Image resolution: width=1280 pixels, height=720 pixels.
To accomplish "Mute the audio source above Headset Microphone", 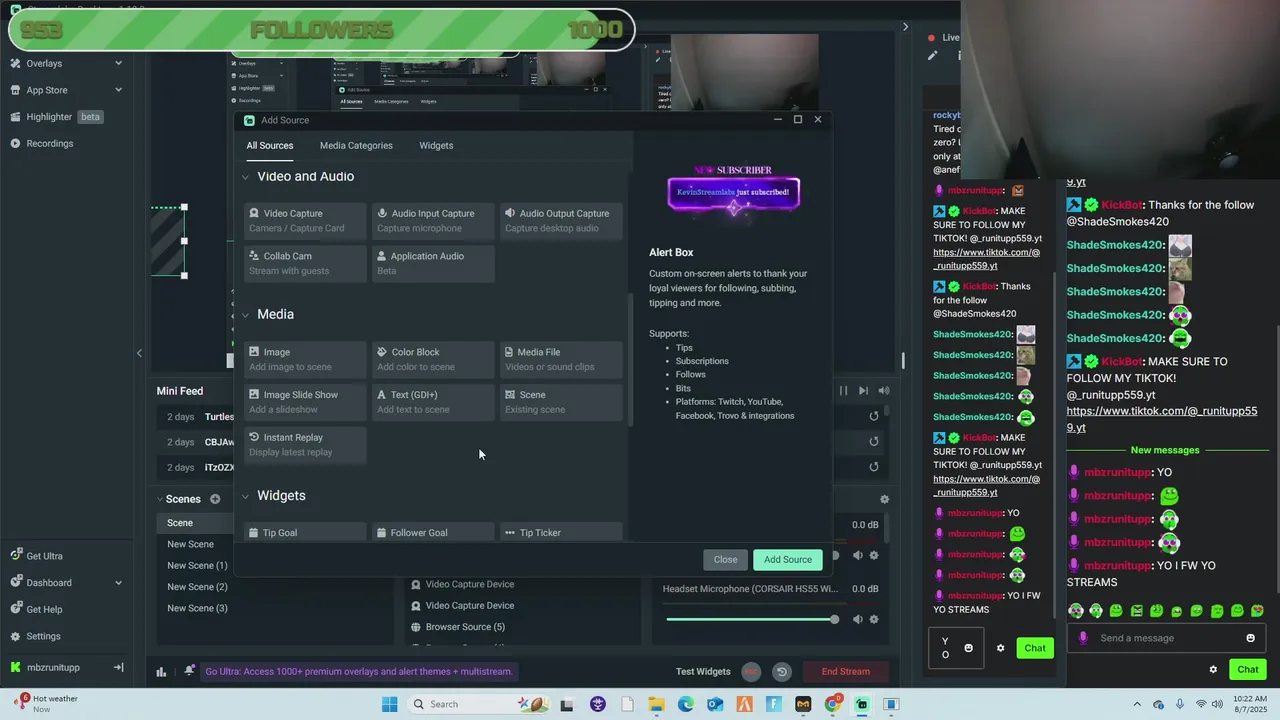I will coord(857,555).
